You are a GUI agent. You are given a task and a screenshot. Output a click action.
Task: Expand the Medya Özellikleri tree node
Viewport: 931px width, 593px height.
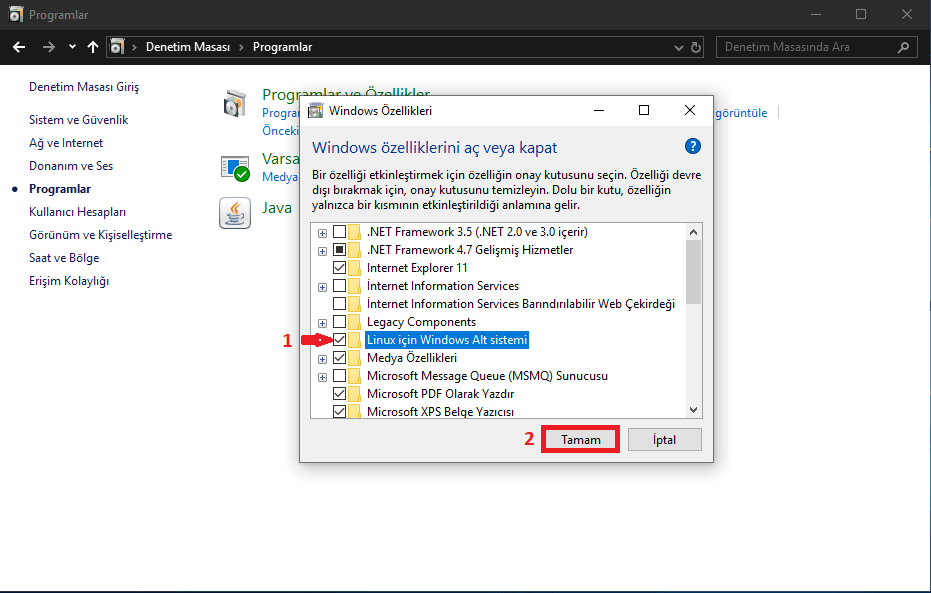click(x=322, y=358)
